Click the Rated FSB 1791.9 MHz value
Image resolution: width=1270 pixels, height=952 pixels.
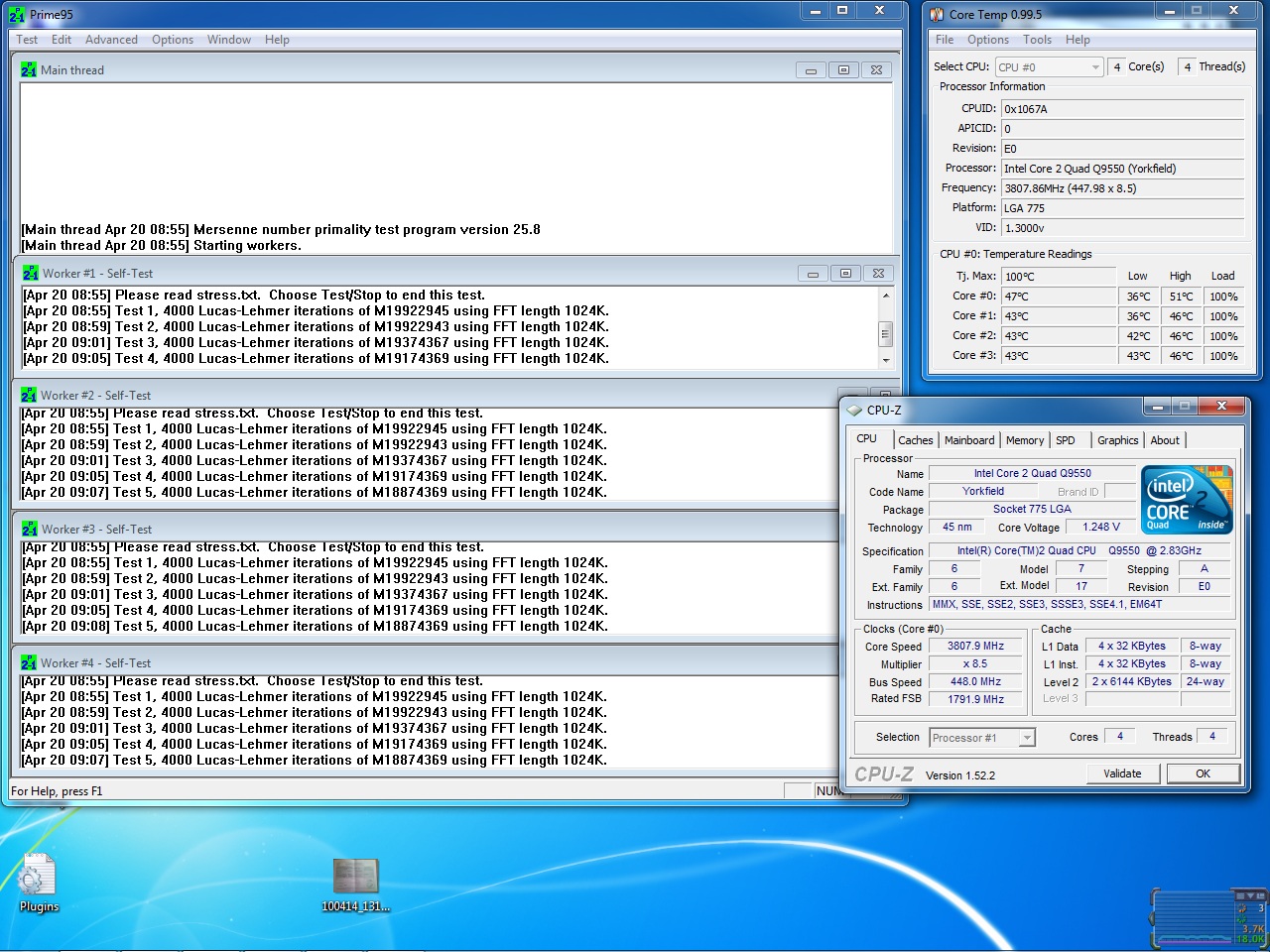pyautogui.click(x=975, y=699)
